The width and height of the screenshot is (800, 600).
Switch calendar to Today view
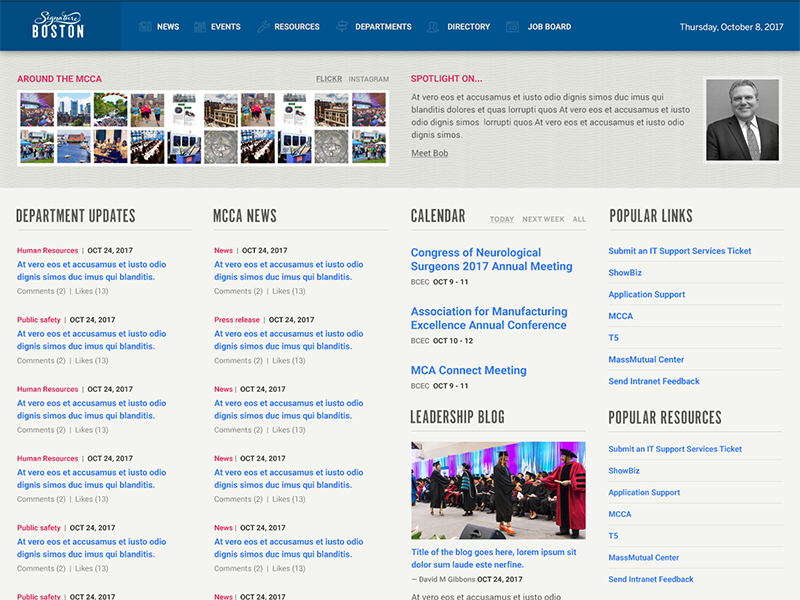pos(501,217)
